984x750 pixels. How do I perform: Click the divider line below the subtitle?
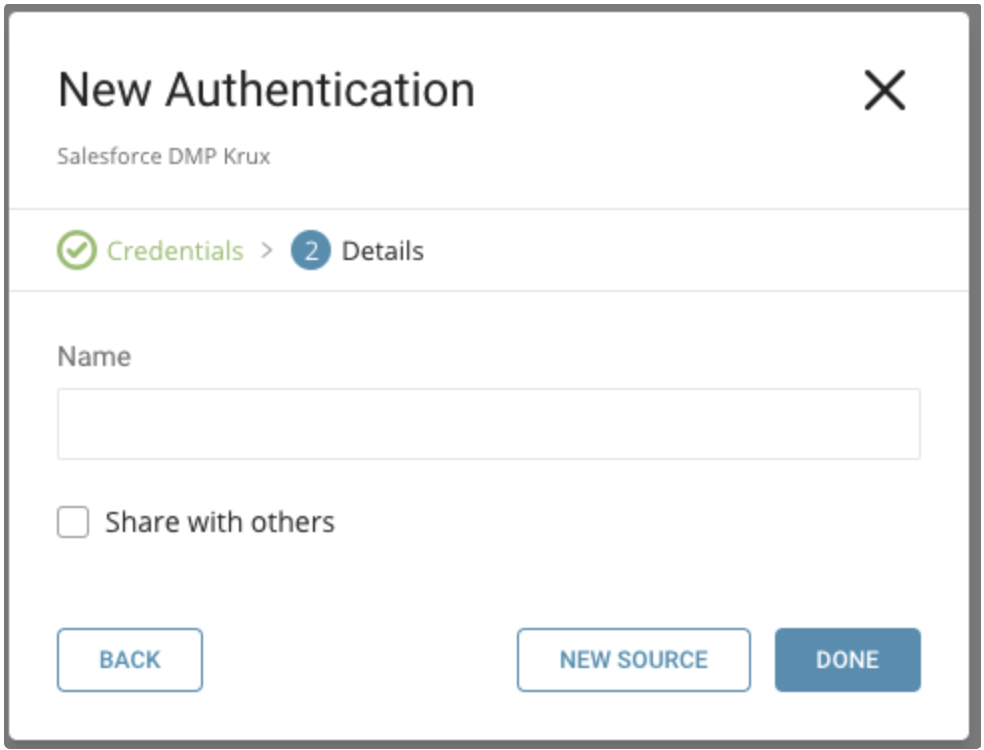(x=488, y=209)
